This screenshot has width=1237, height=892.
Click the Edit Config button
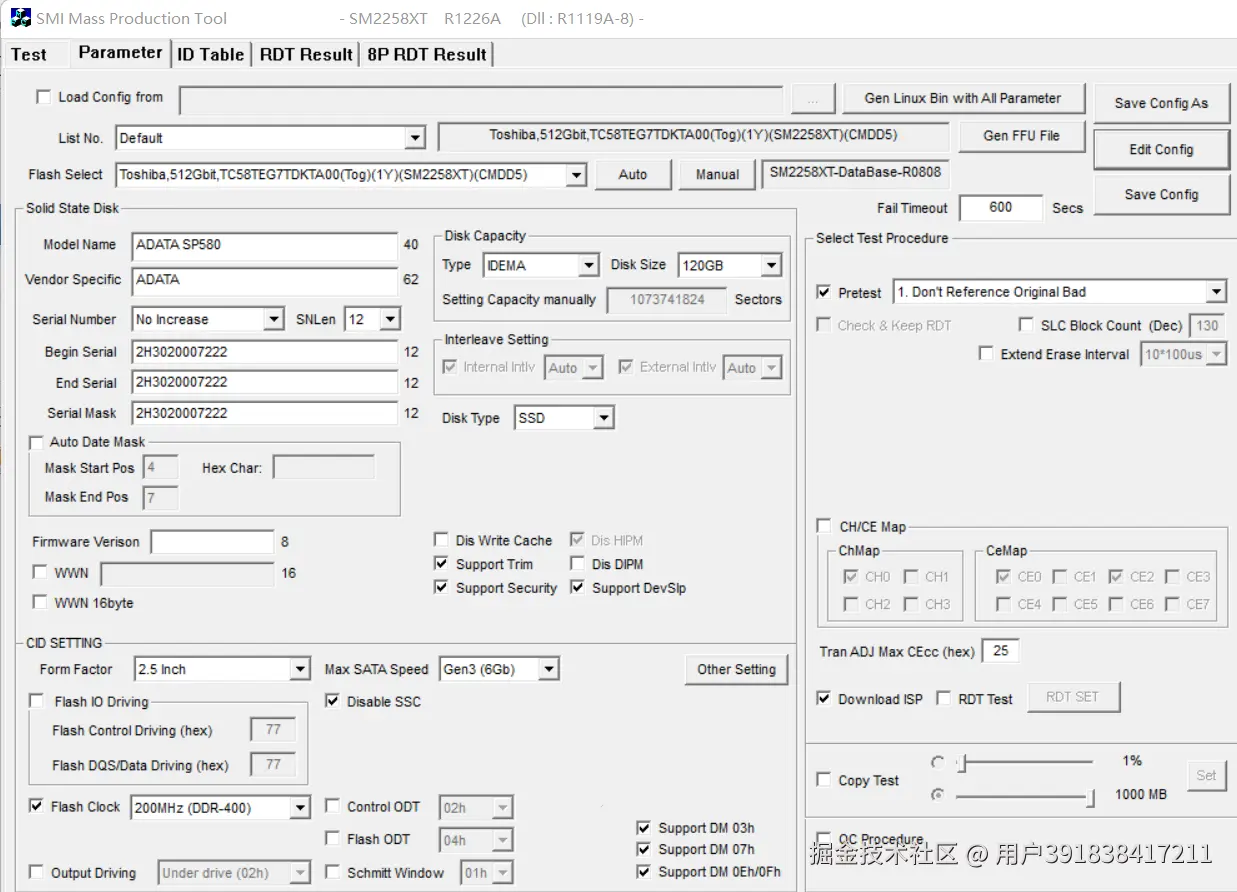(1161, 150)
